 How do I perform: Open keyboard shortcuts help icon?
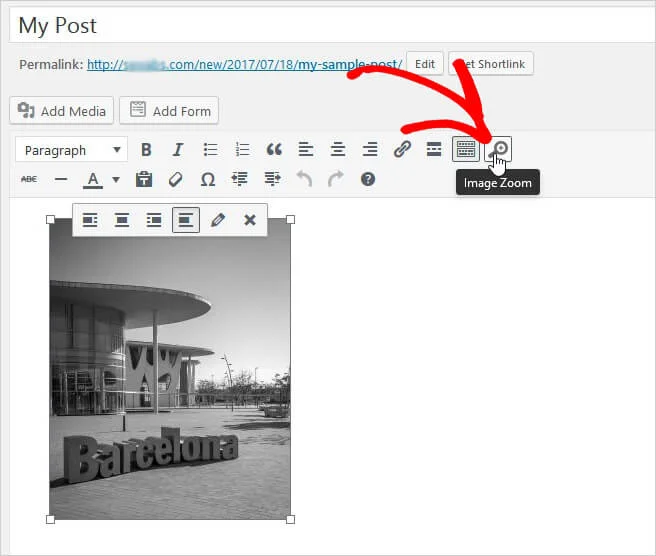tap(368, 179)
